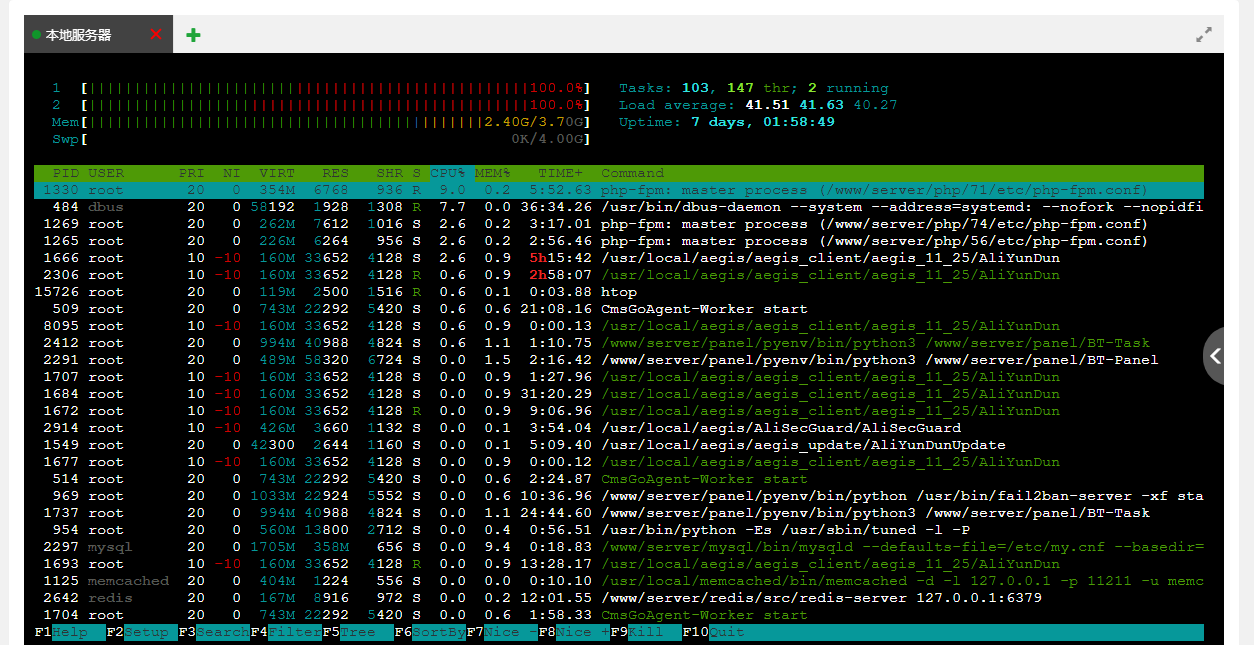Viewport: 1254px width, 645px height.
Task: Sort by the USER column header
Action: [106, 173]
